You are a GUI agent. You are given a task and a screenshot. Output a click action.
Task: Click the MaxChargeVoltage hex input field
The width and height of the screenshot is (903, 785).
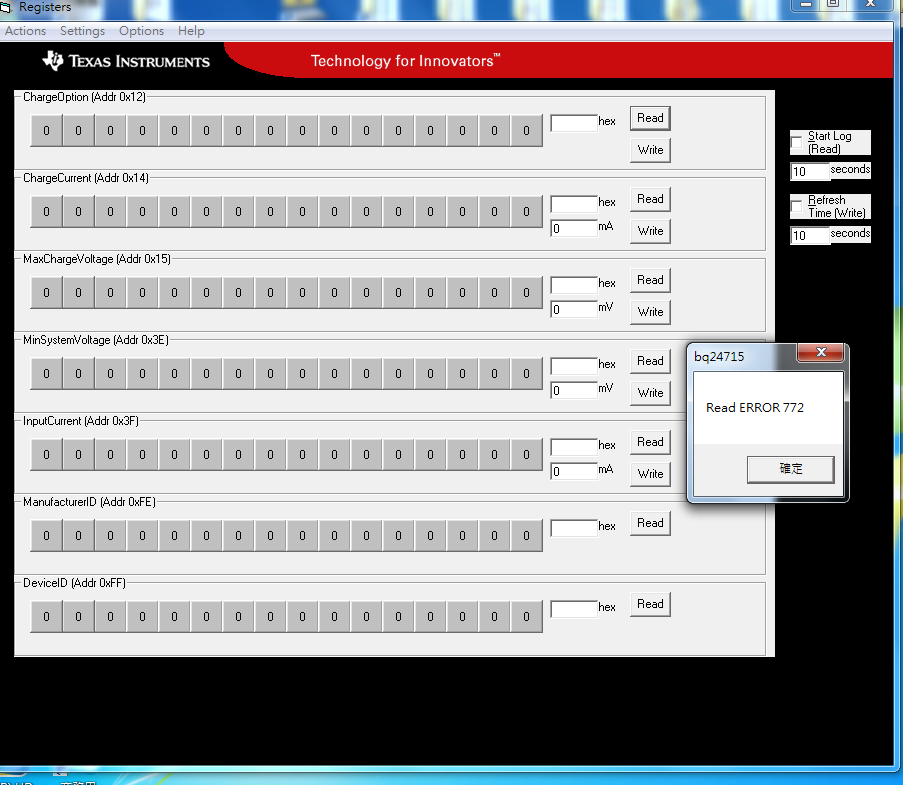pos(574,285)
